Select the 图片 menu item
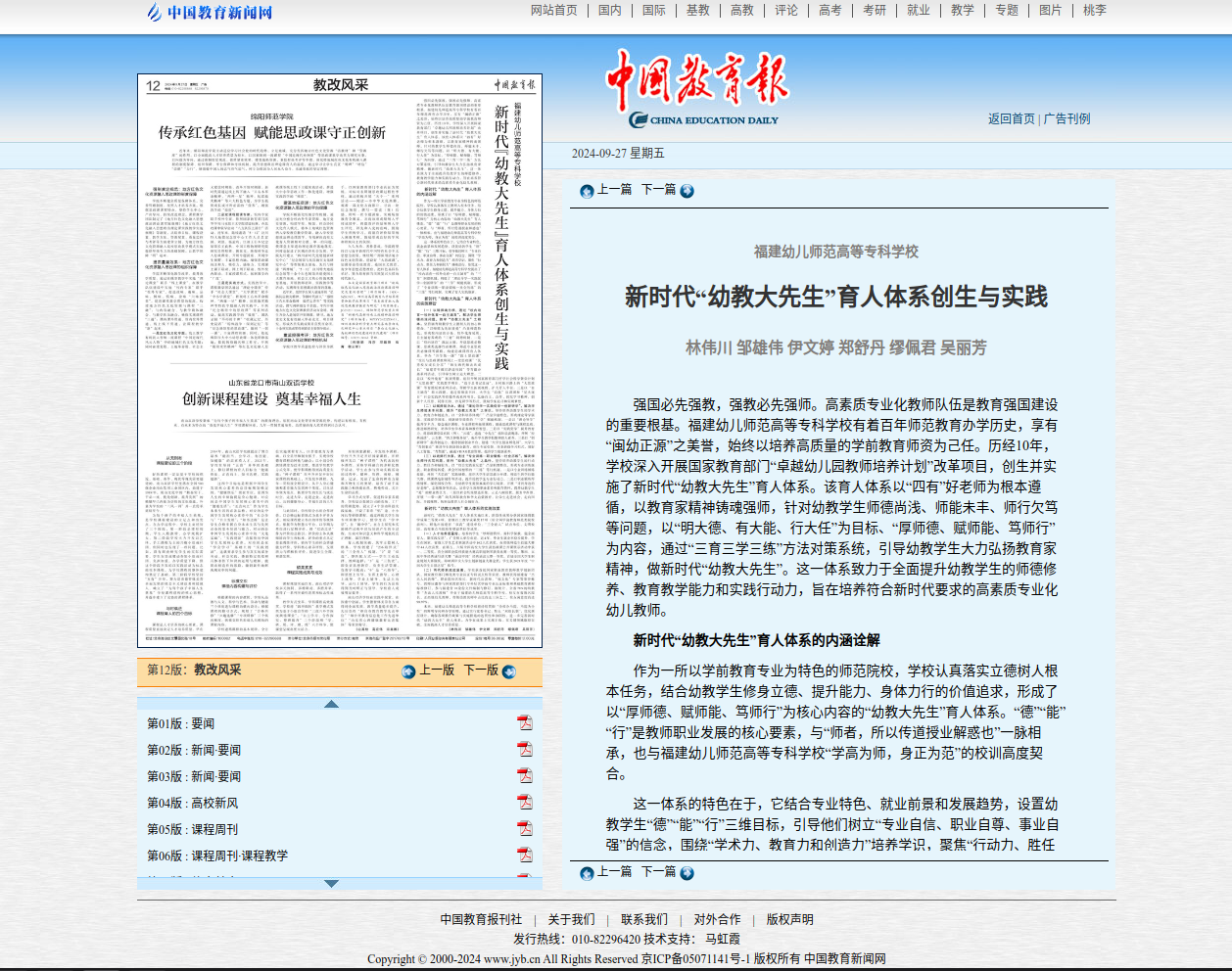Screen dimensions: 1232x971 click(x=1051, y=11)
